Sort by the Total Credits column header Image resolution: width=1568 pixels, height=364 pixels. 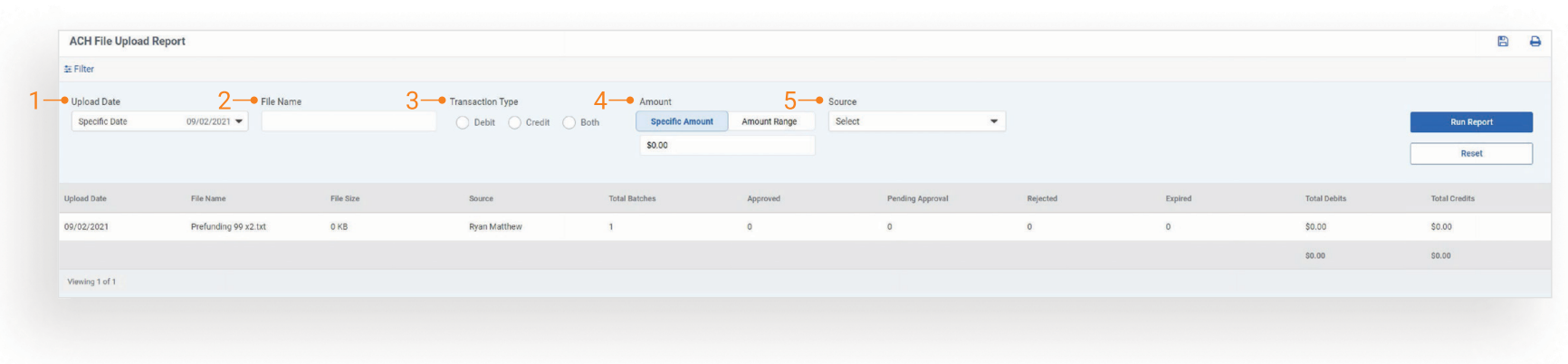click(x=1452, y=198)
